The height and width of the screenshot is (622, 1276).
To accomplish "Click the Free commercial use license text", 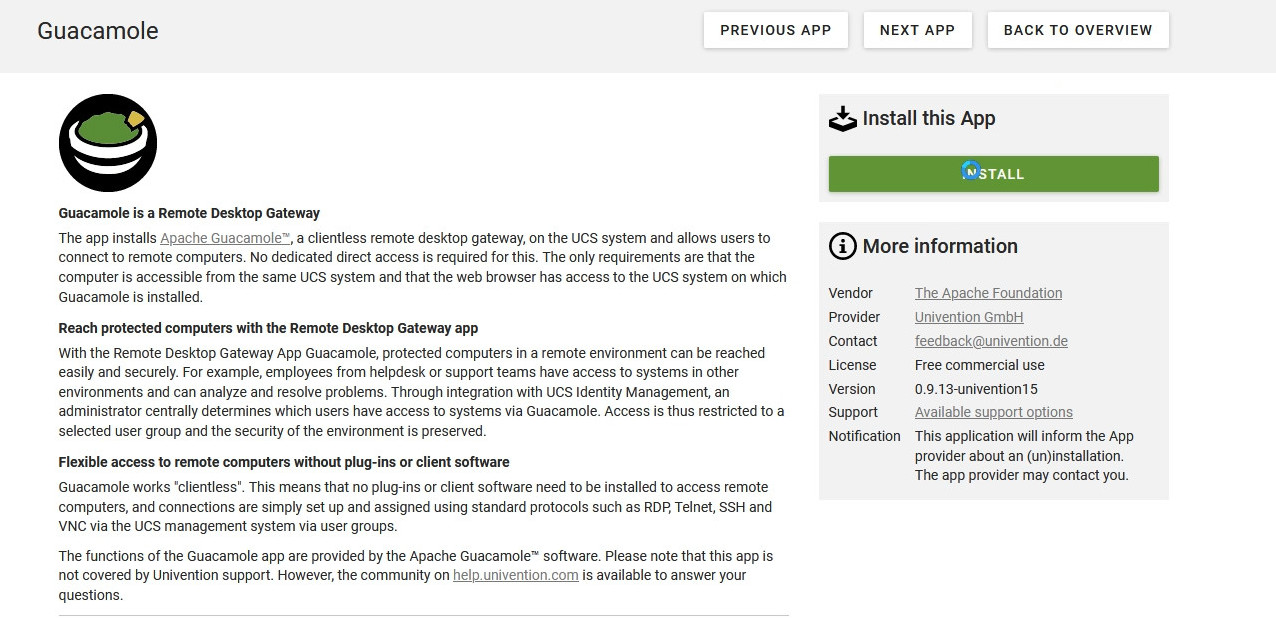I will coord(979,365).
